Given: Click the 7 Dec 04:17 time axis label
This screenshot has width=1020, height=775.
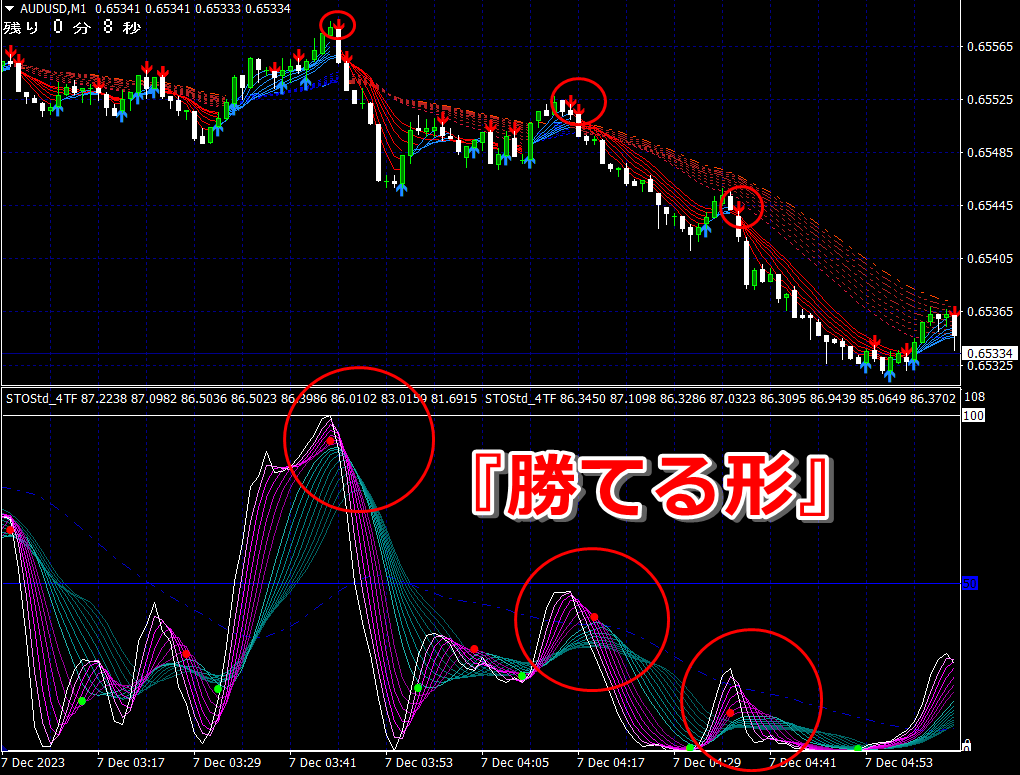Looking at the screenshot, I should pos(611,762).
